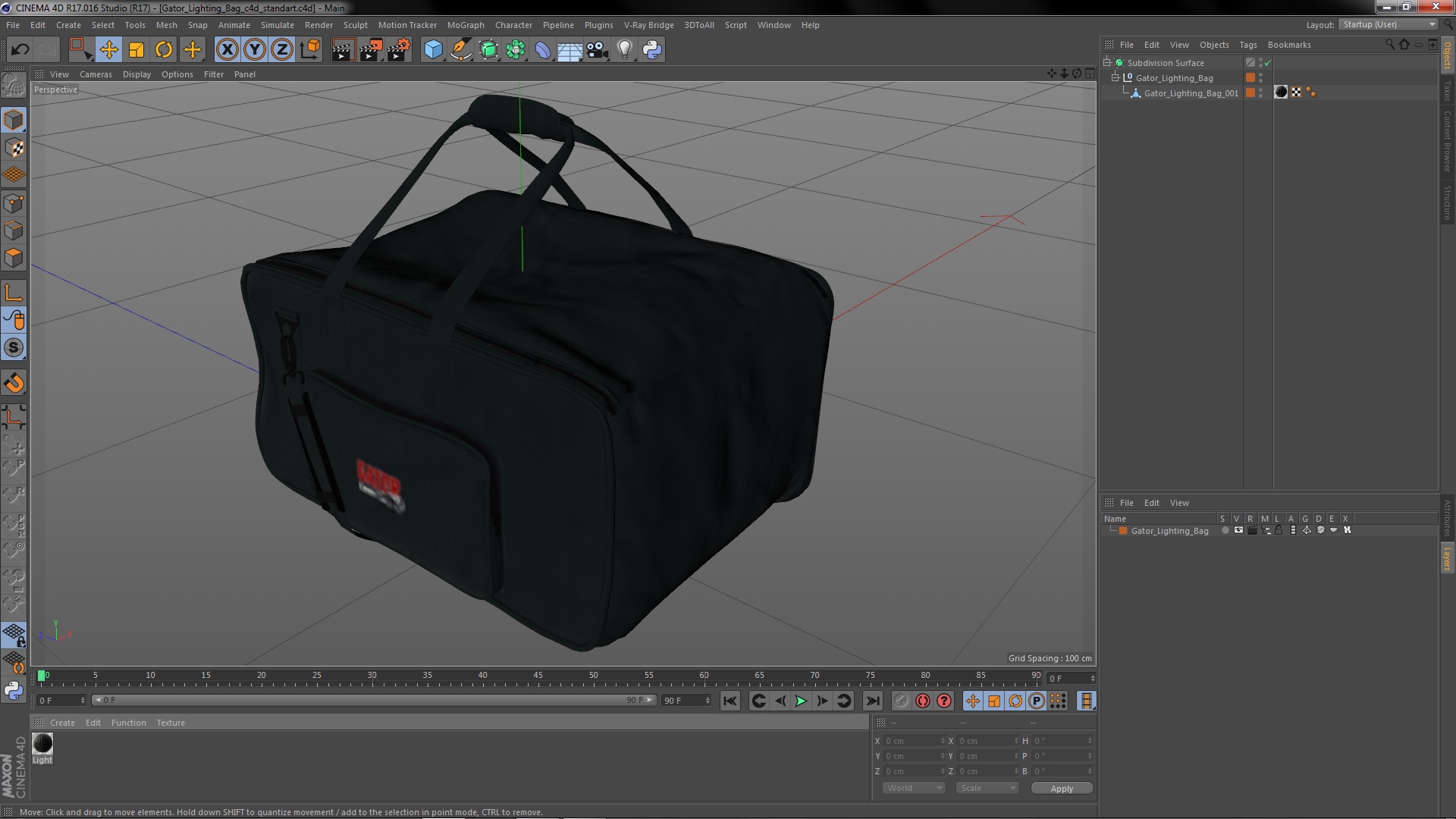The image size is (1456, 819).
Task: Open the World coordinate dropdown
Action: 914,789
